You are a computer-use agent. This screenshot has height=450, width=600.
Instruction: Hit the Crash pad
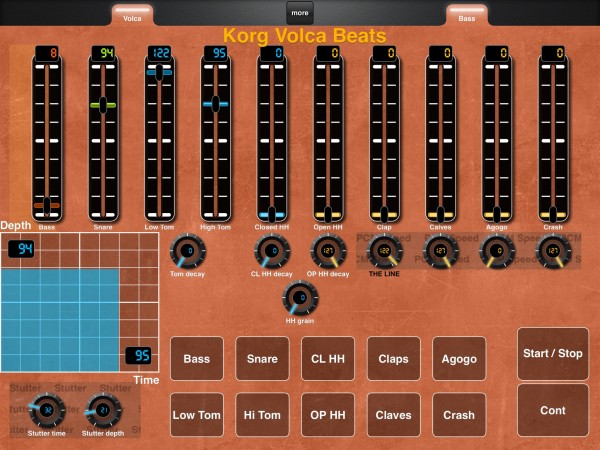(459, 415)
